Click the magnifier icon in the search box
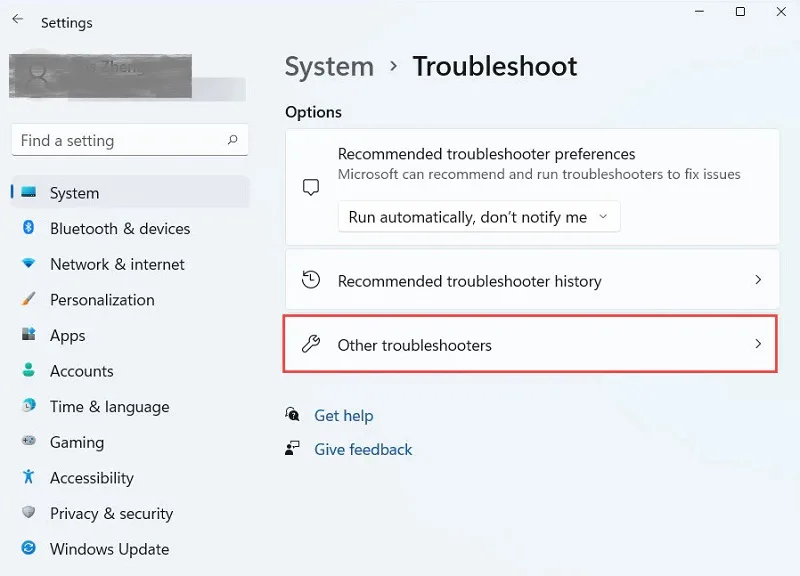This screenshot has width=800, height=576. pos(233,139)
